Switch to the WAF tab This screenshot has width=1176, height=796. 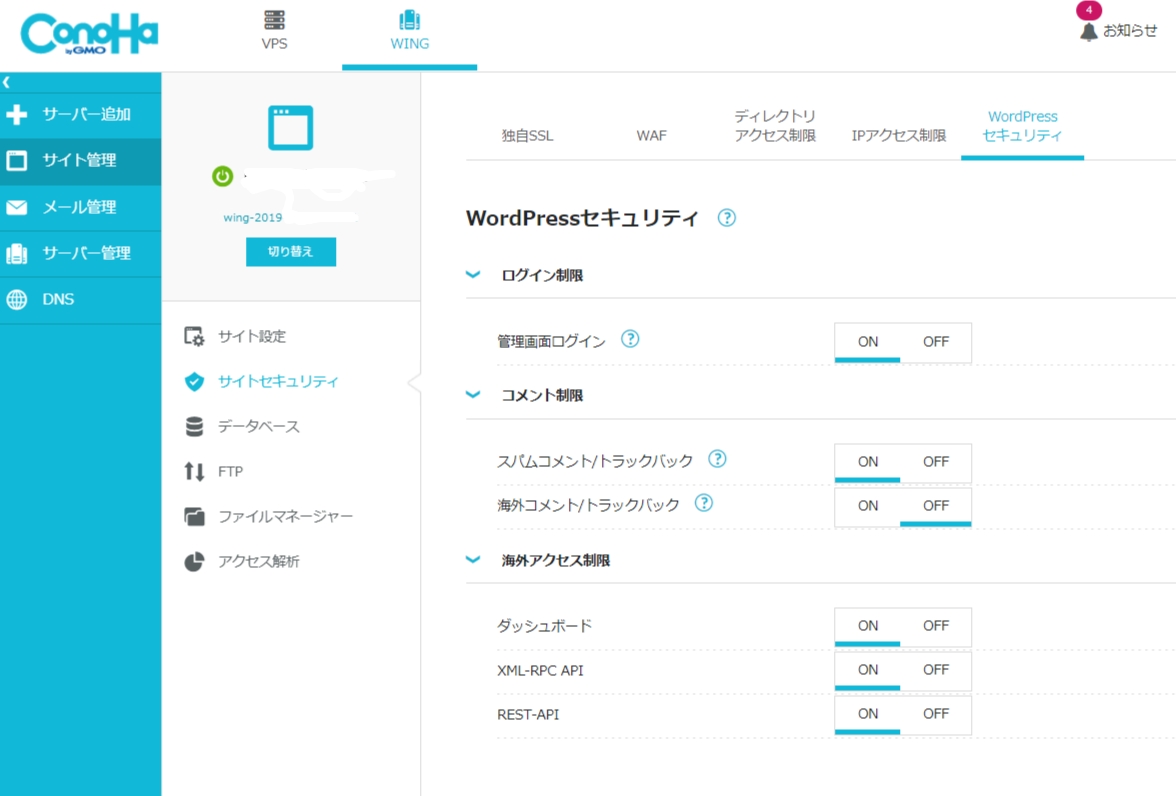tap(651, 136)
